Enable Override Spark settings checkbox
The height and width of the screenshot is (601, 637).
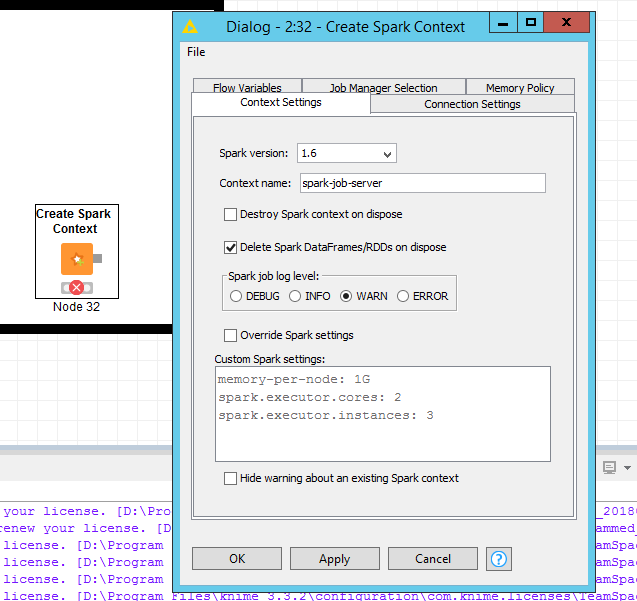tap(230, 335)
